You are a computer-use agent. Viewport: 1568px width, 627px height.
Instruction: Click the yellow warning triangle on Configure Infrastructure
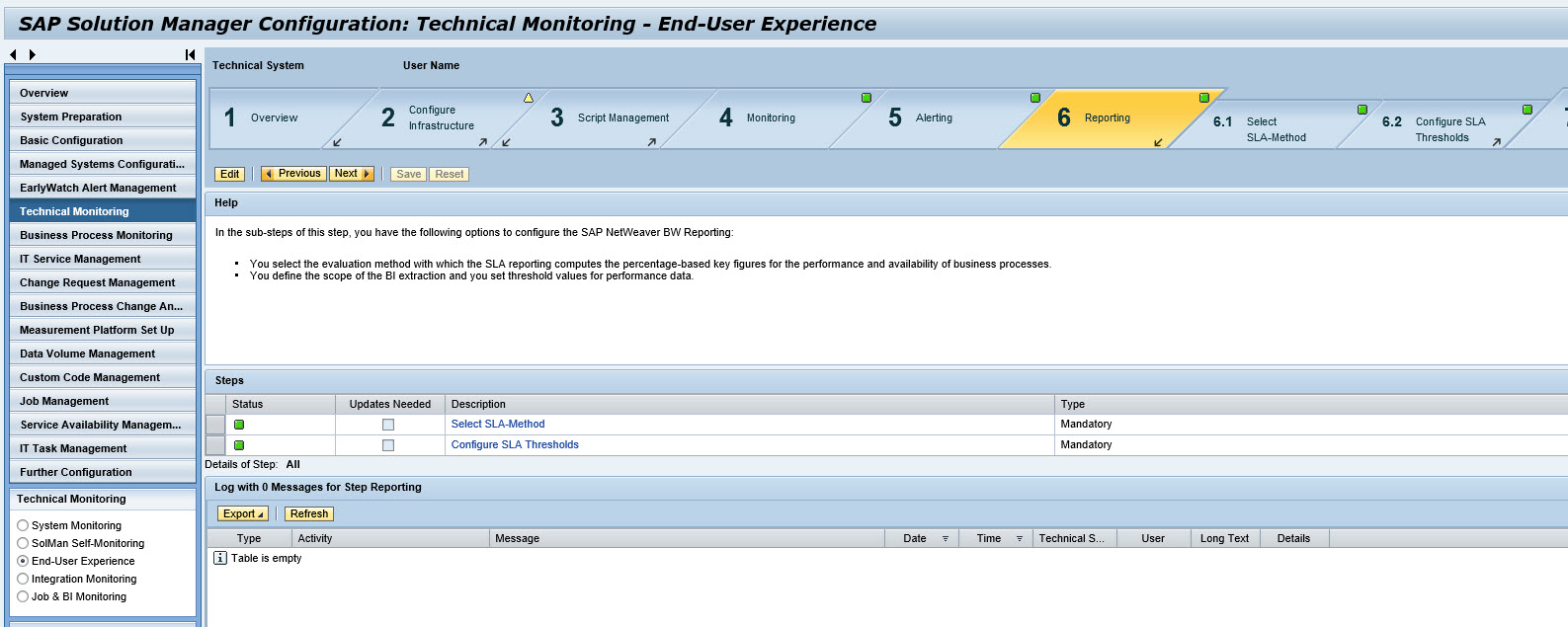529,98
